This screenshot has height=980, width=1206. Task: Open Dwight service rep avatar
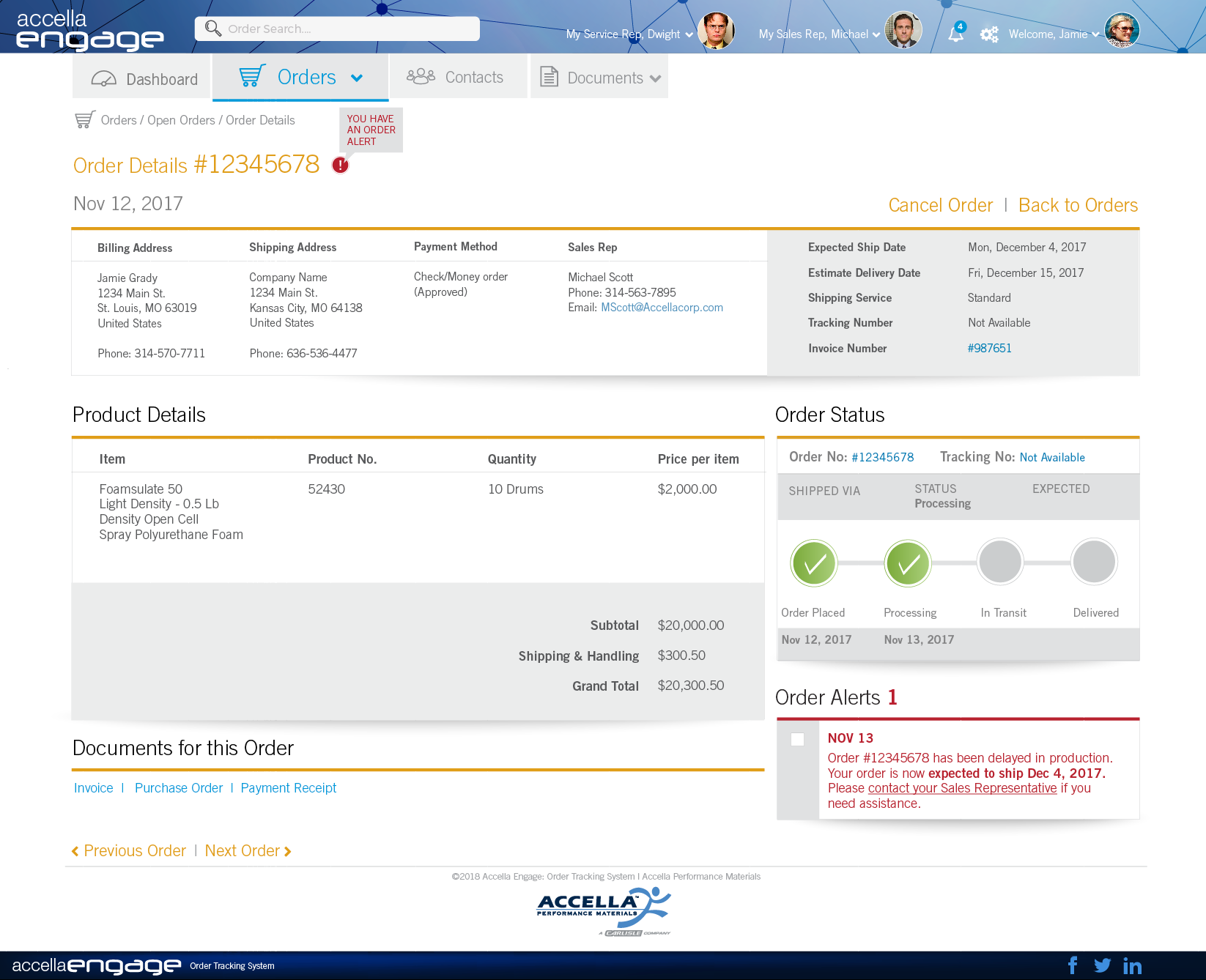[716, 31]
